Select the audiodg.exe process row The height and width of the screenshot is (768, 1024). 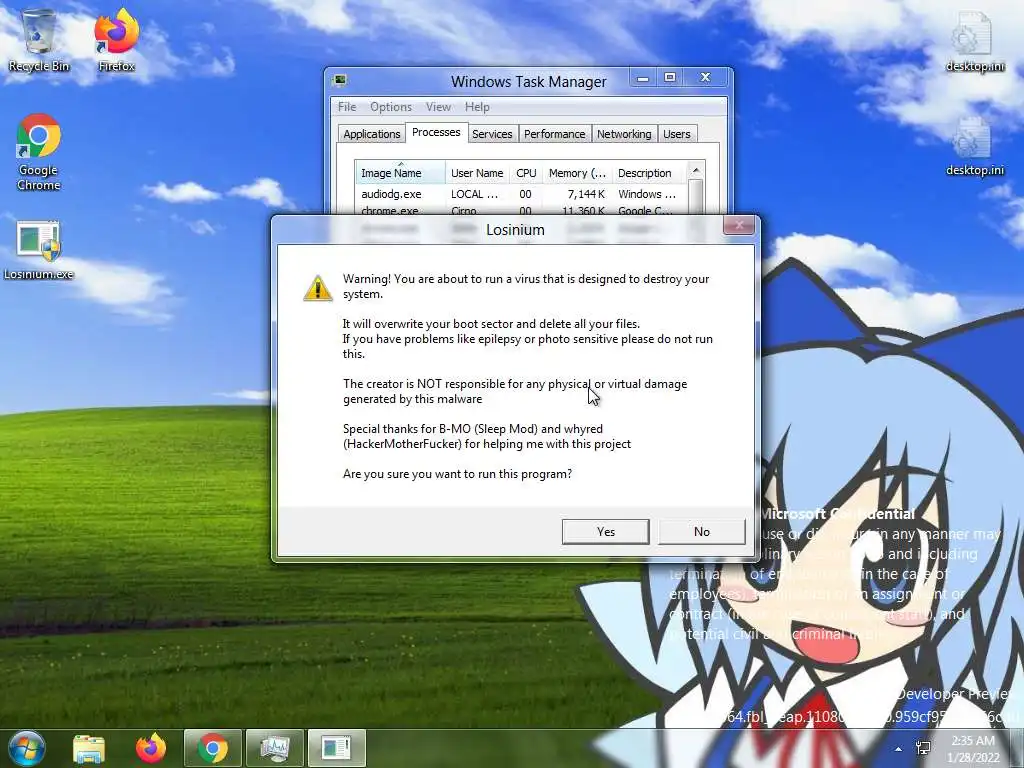click(521, 194)
